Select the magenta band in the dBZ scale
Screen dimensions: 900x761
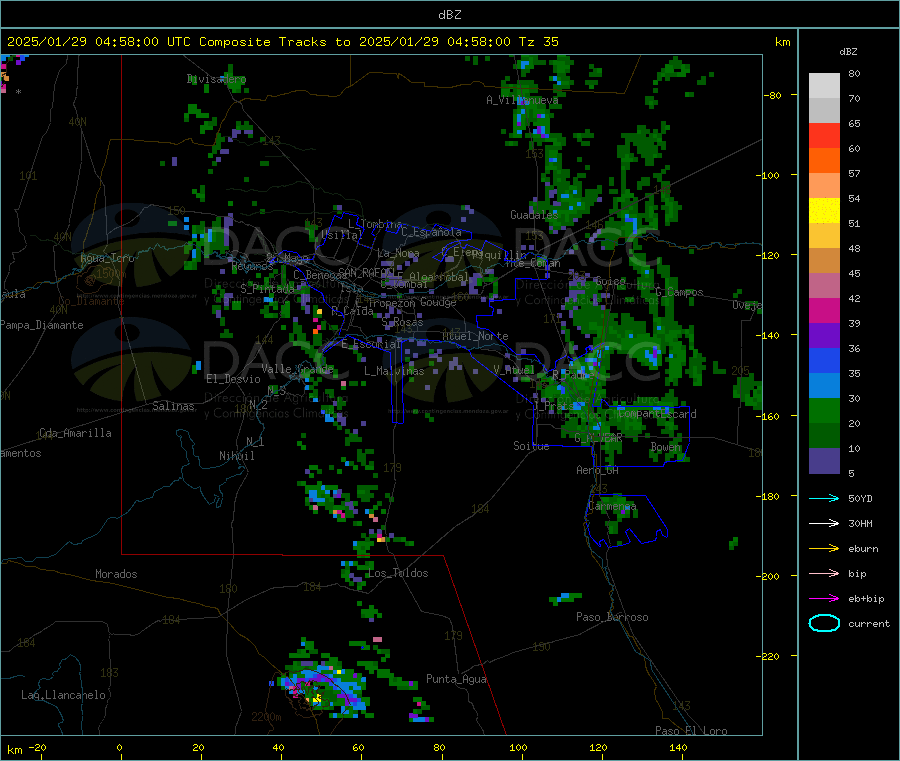(x=824, y=310)
